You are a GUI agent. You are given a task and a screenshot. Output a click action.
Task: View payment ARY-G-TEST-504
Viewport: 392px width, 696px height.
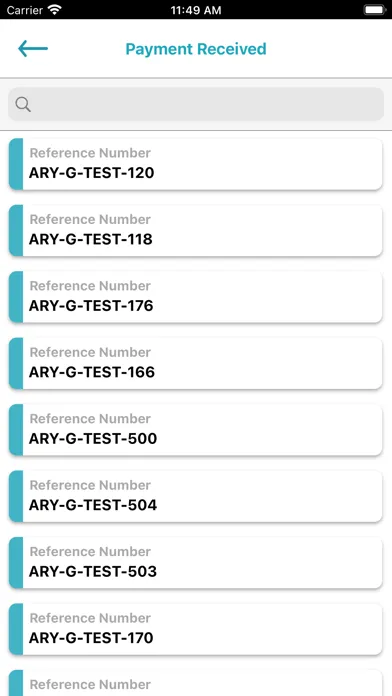tap(195, 496)
